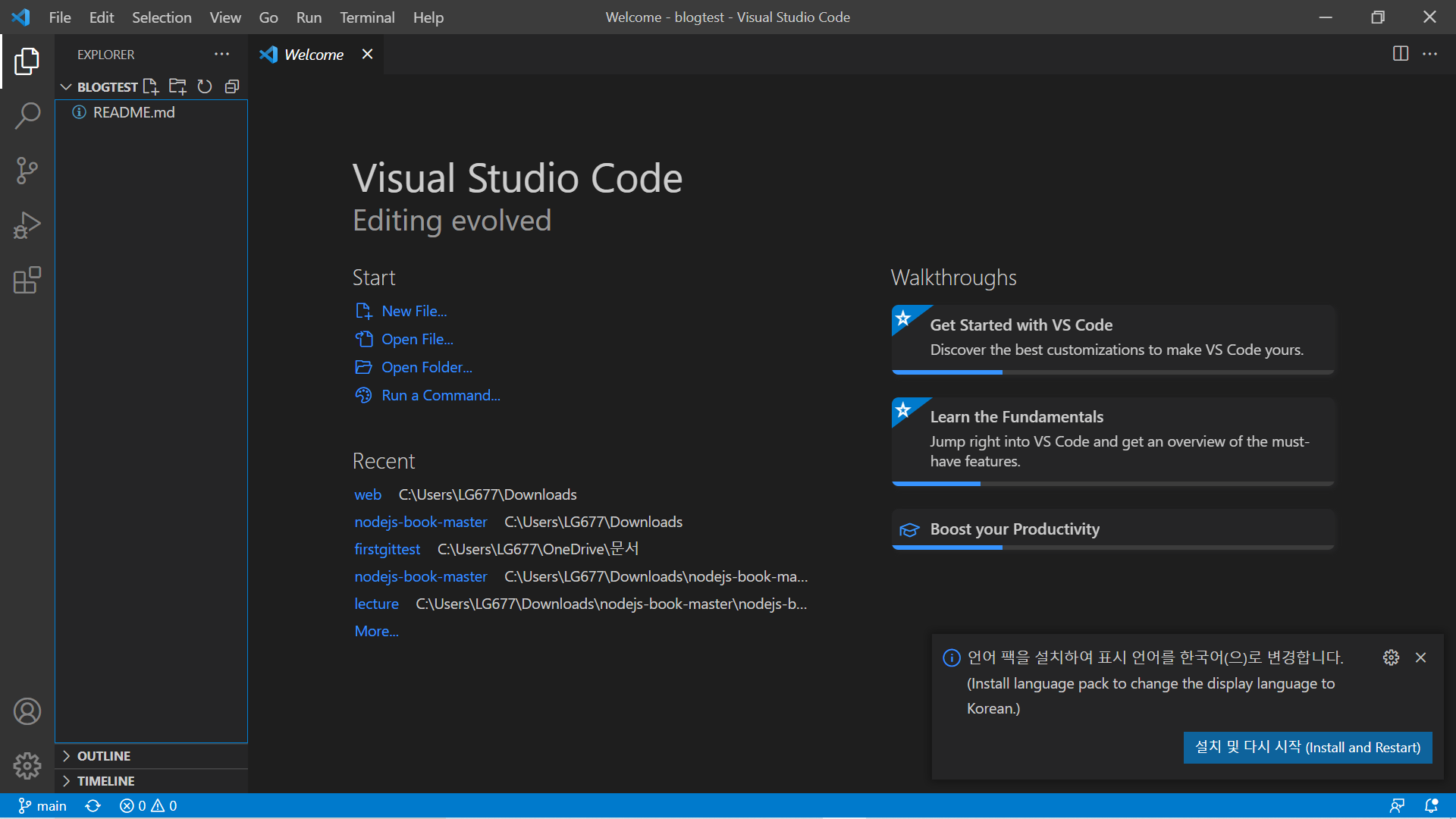Open the View menu

(x=225, y=17)
